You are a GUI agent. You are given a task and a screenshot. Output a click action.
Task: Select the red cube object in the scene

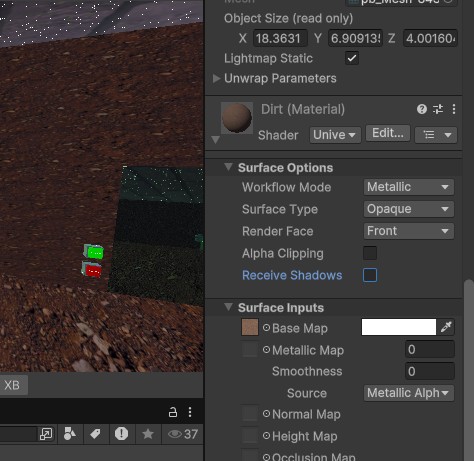tap(92, 269)
